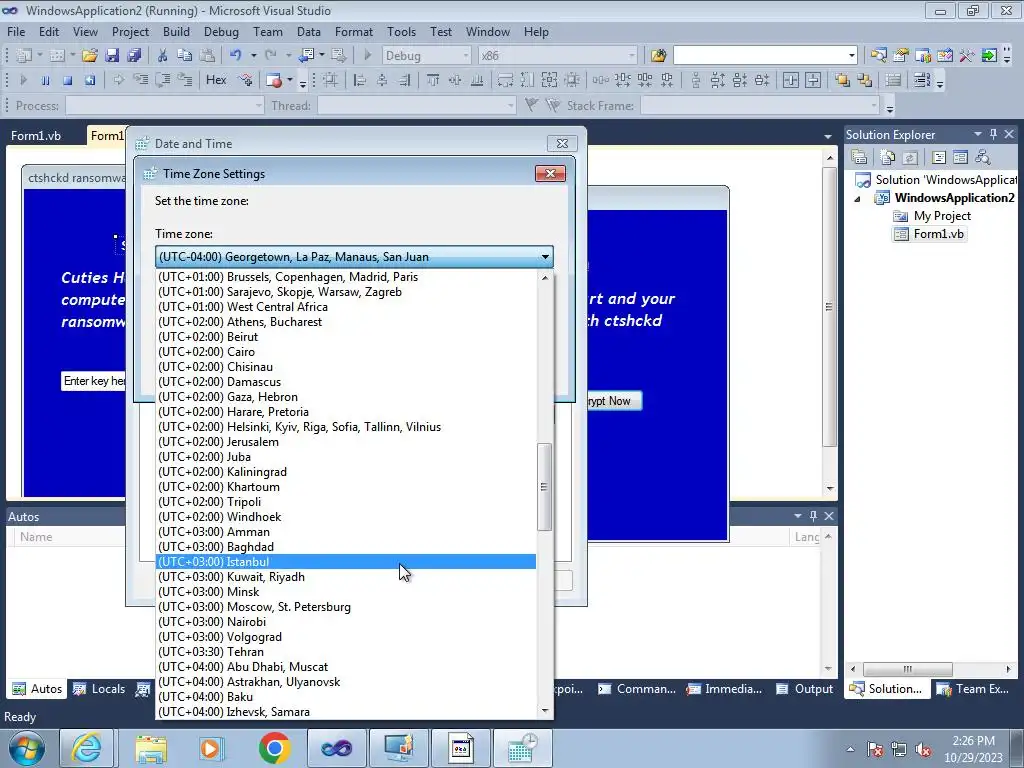The height and width of the screenshot is (768, 1024).
Task: Click time zone list scroll down arrow
Action: (x=545, y=711)
